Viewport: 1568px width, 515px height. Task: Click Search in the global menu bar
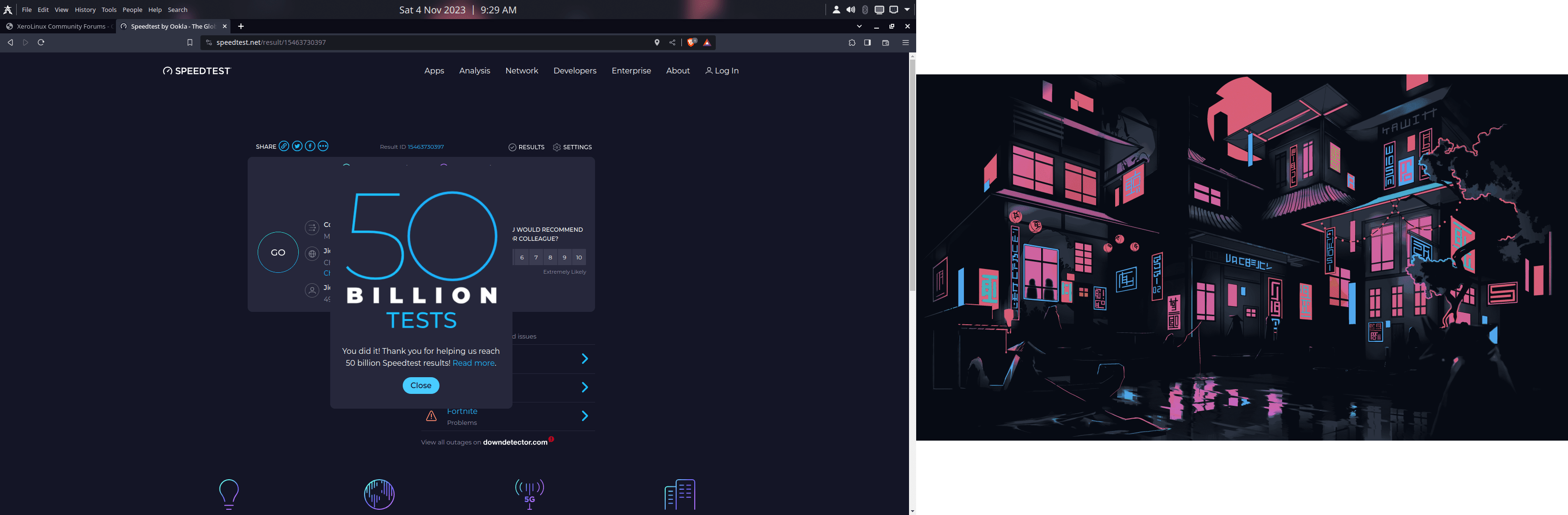tap(178, 10)
